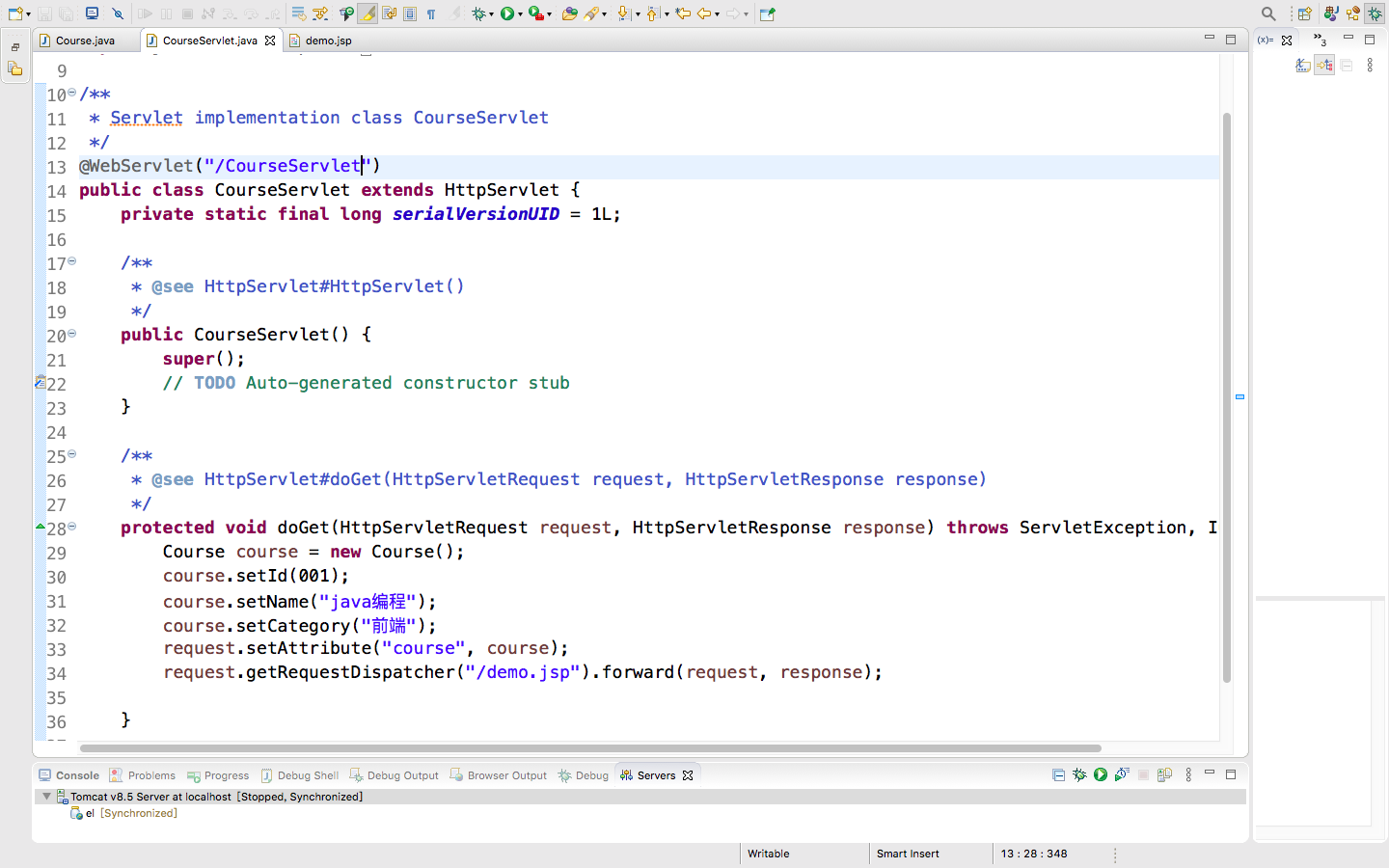The width and height of the screenshot is (1389, 868).
Task: Click the Open Console monitor icon
Action: click(93, 14)
